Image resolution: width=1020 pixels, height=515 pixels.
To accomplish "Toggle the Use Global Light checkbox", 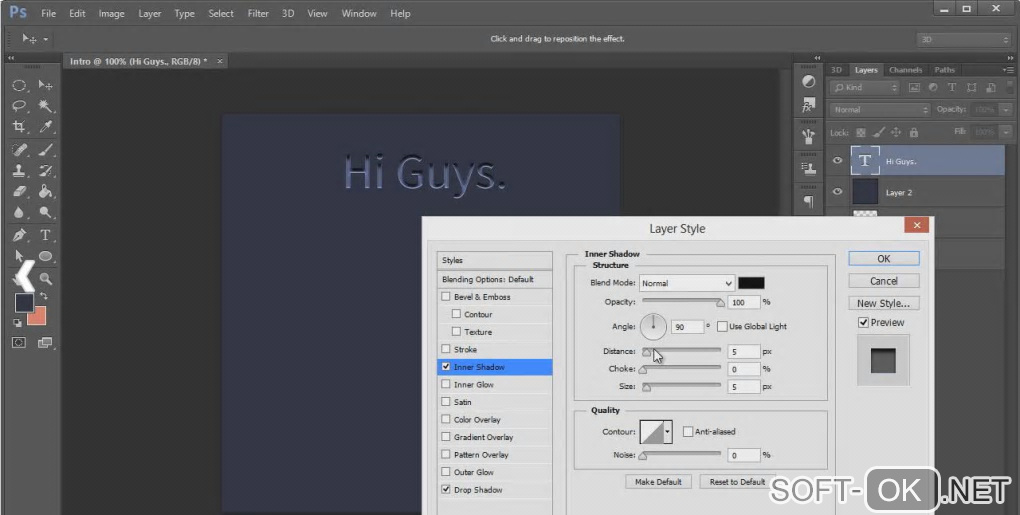I will click(x=721, y=326).
